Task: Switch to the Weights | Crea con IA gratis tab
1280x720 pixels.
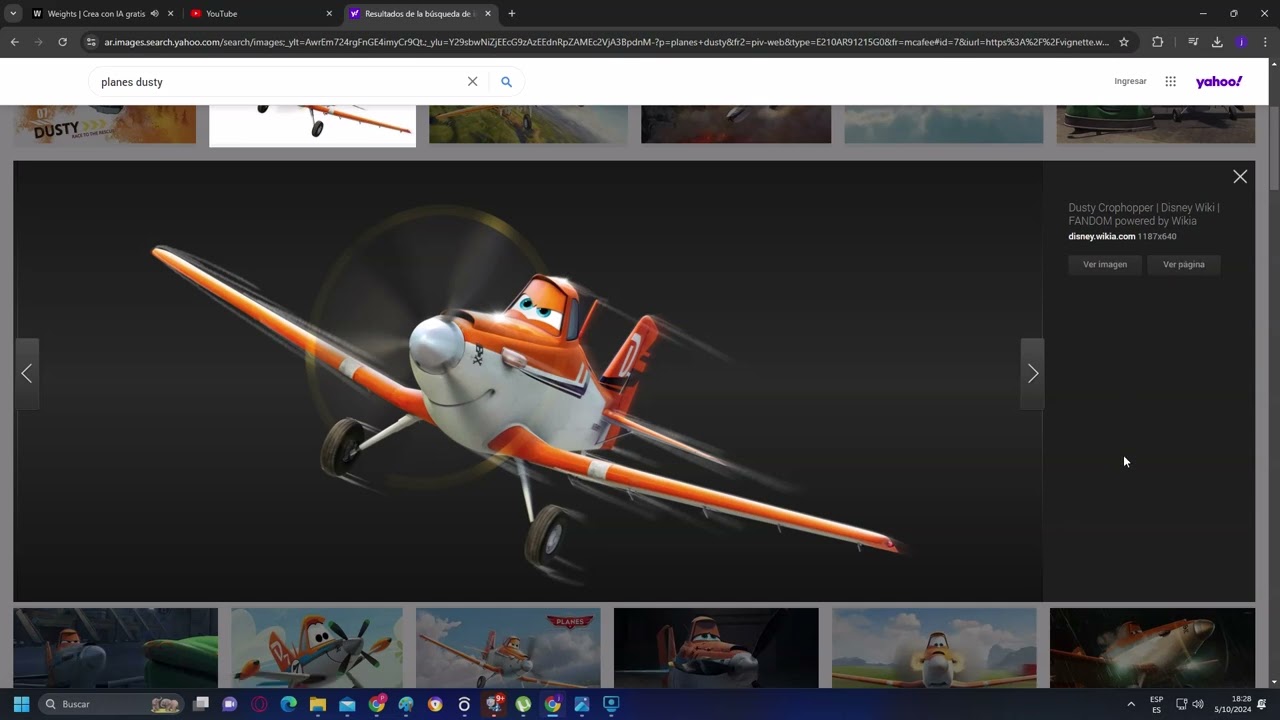Action: (x=96, y=14)
